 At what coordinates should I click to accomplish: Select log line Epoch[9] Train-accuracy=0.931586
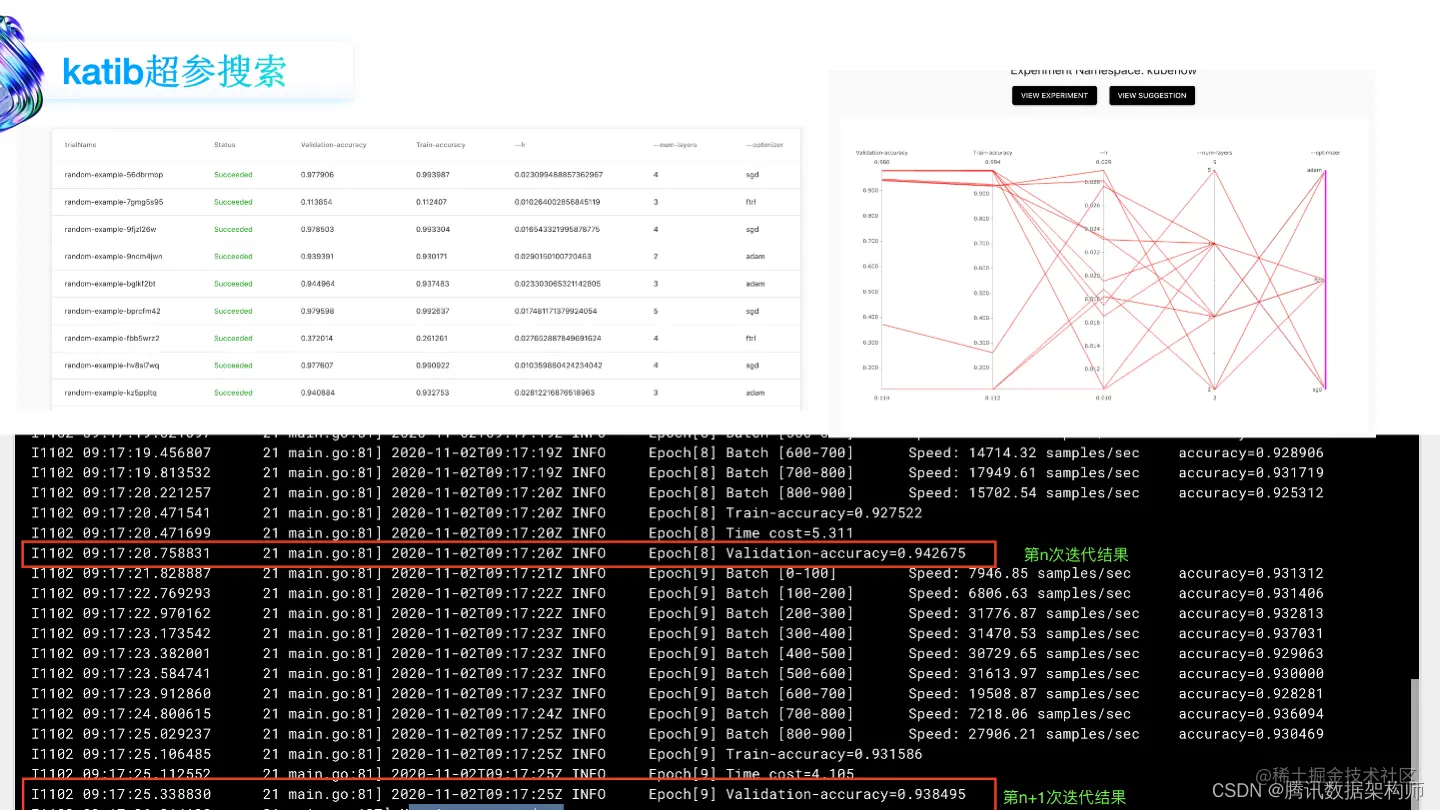tap(477, 754)
